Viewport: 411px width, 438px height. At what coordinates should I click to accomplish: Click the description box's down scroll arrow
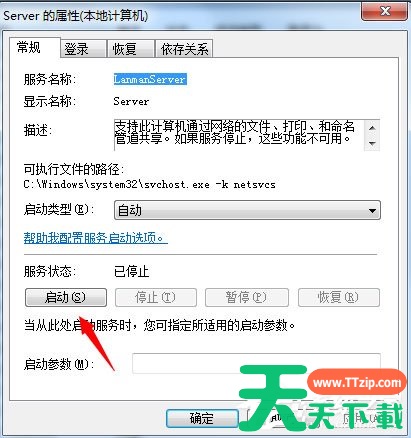tap(372, 143)
